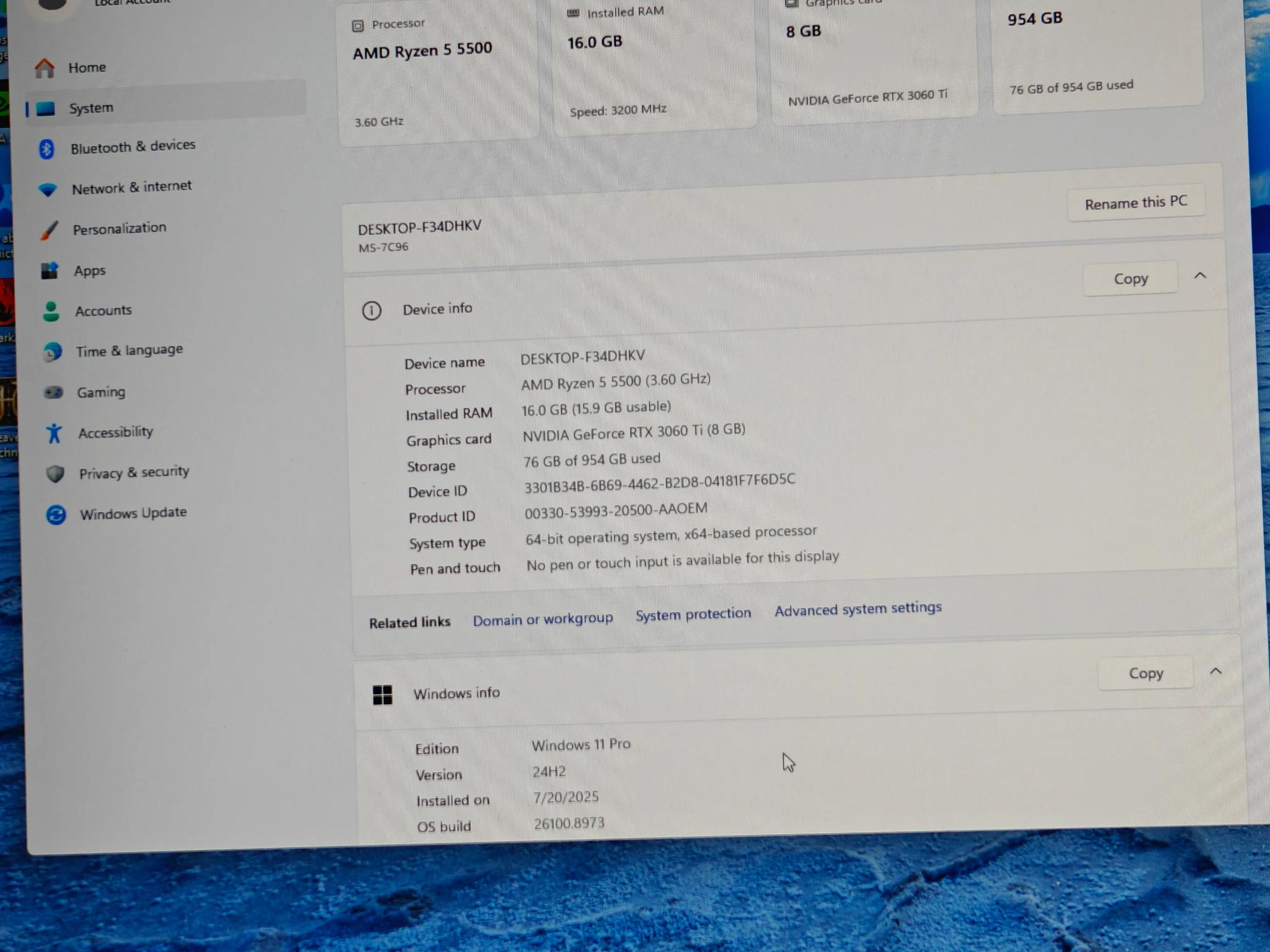This screenshot has width=1270, height=952.
Task: Copy the Windows info details
Action: click(1145, 673)
